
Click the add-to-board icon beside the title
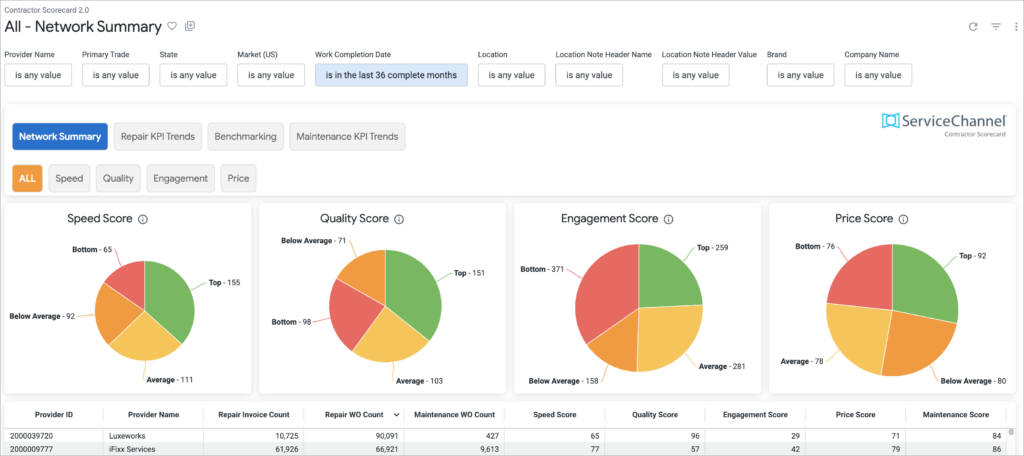tap(190, 26)
